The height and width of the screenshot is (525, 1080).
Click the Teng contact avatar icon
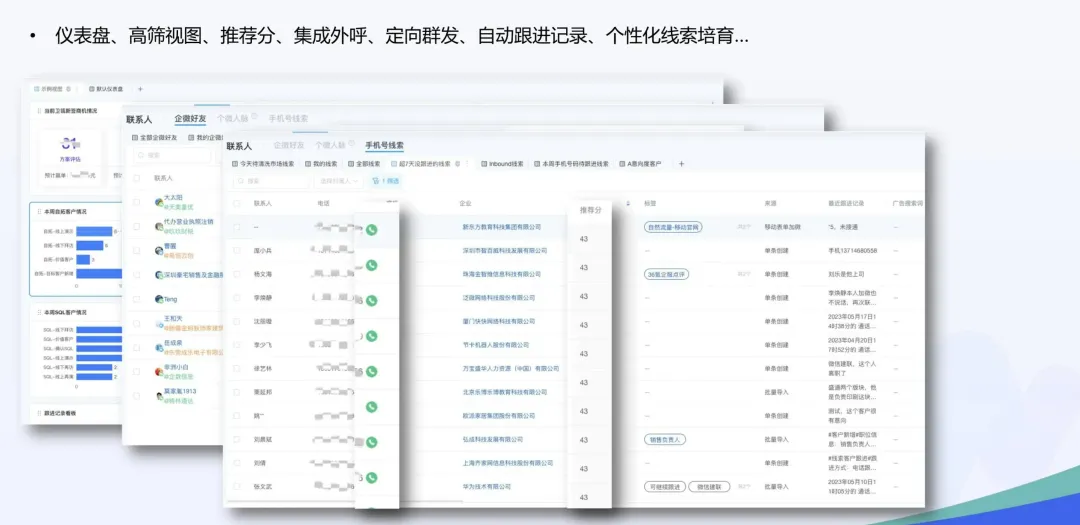pos(159,299)
